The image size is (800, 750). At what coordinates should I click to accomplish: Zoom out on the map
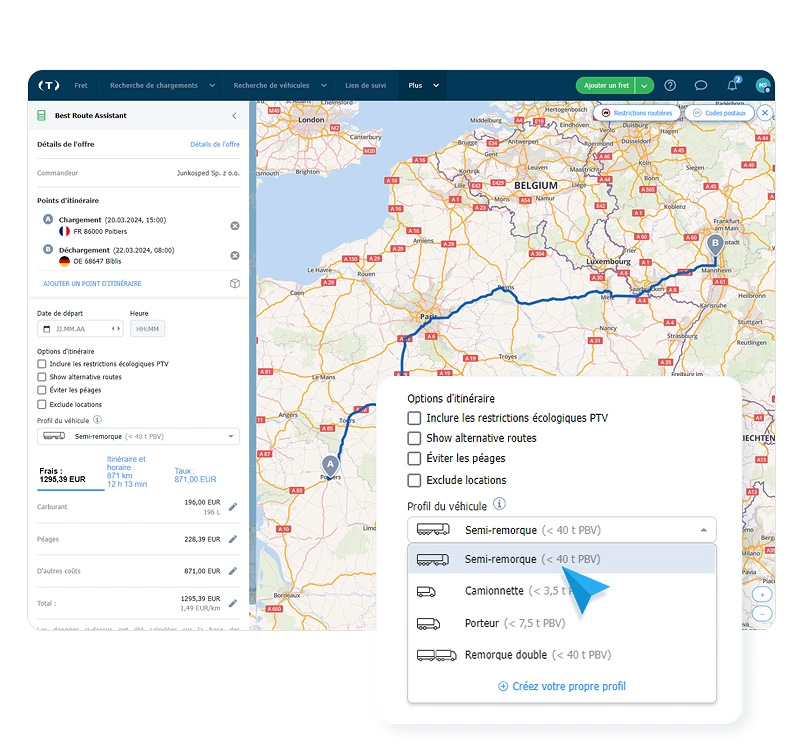pos(762,613)
